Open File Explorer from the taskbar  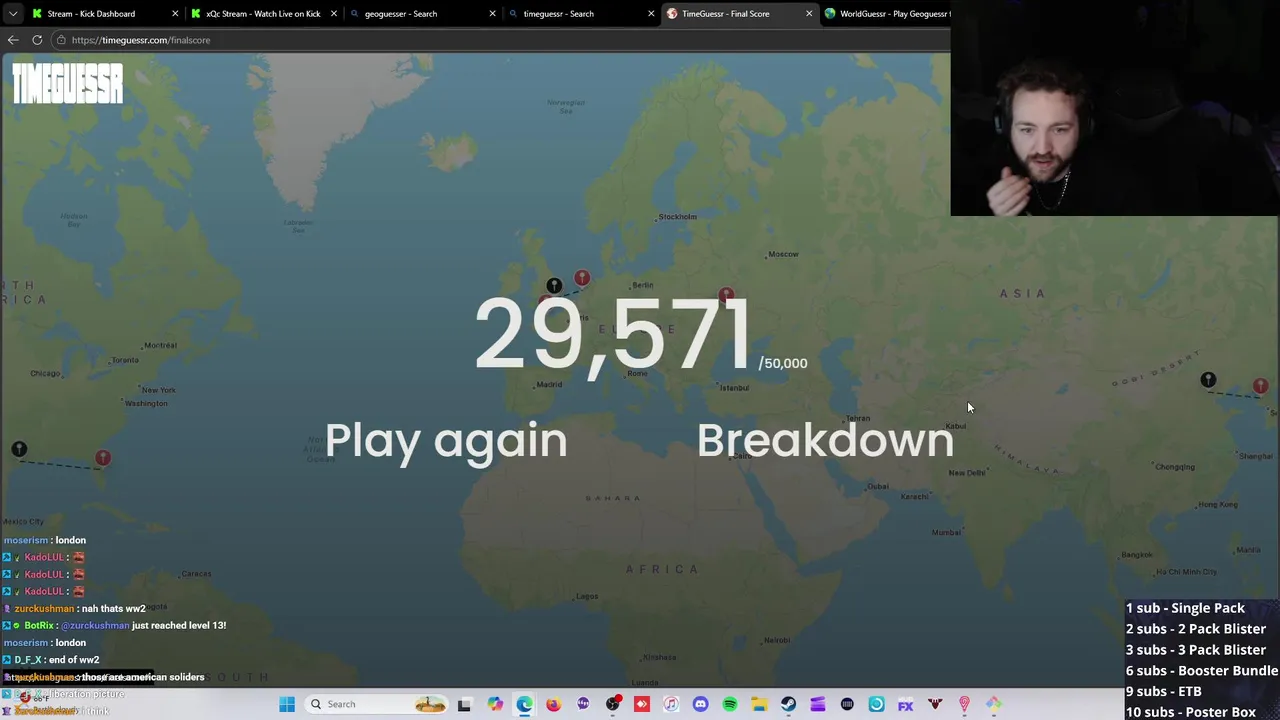coord(759,704)
